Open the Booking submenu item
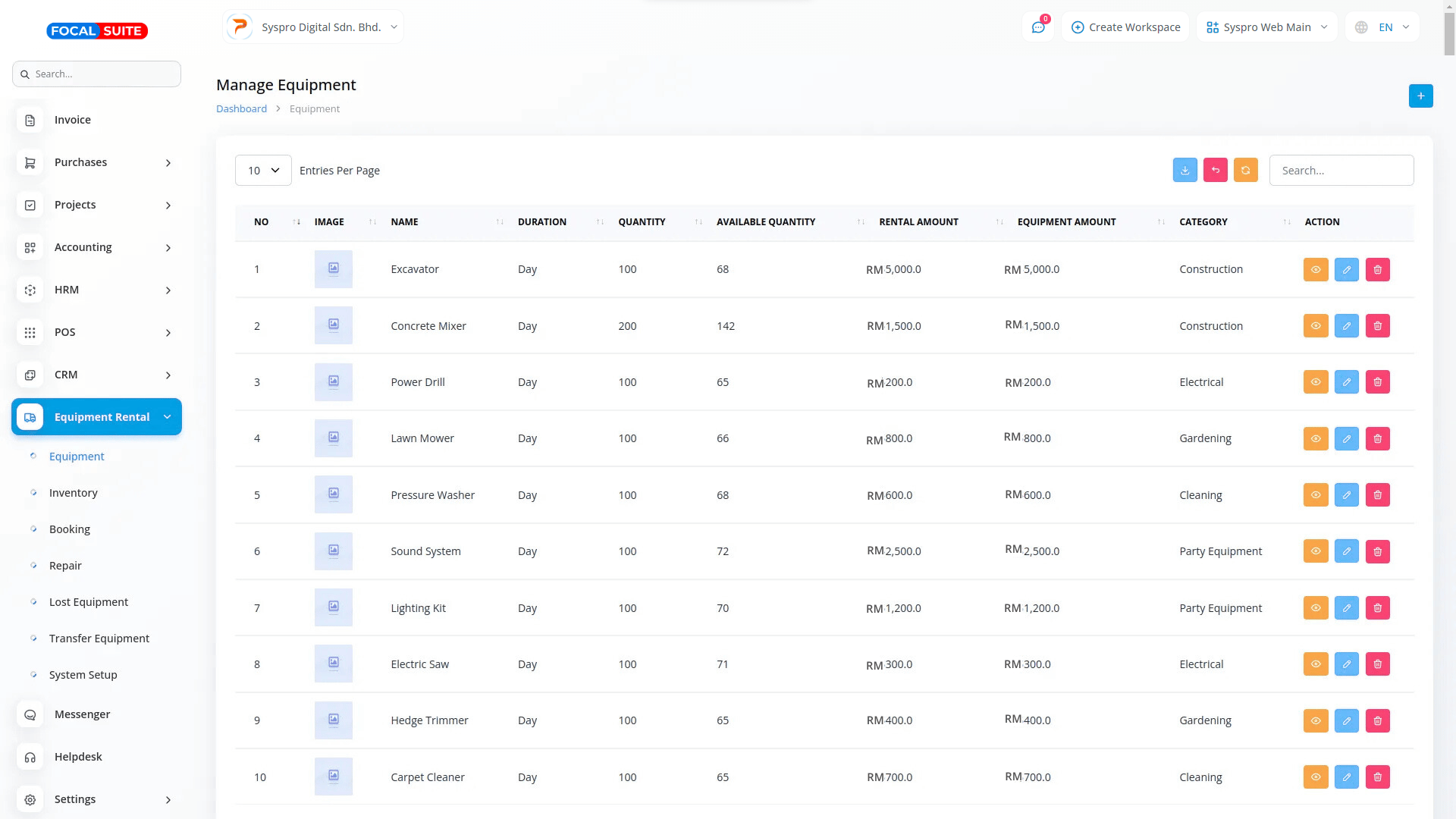The image size is (1456, 819). 70,529
